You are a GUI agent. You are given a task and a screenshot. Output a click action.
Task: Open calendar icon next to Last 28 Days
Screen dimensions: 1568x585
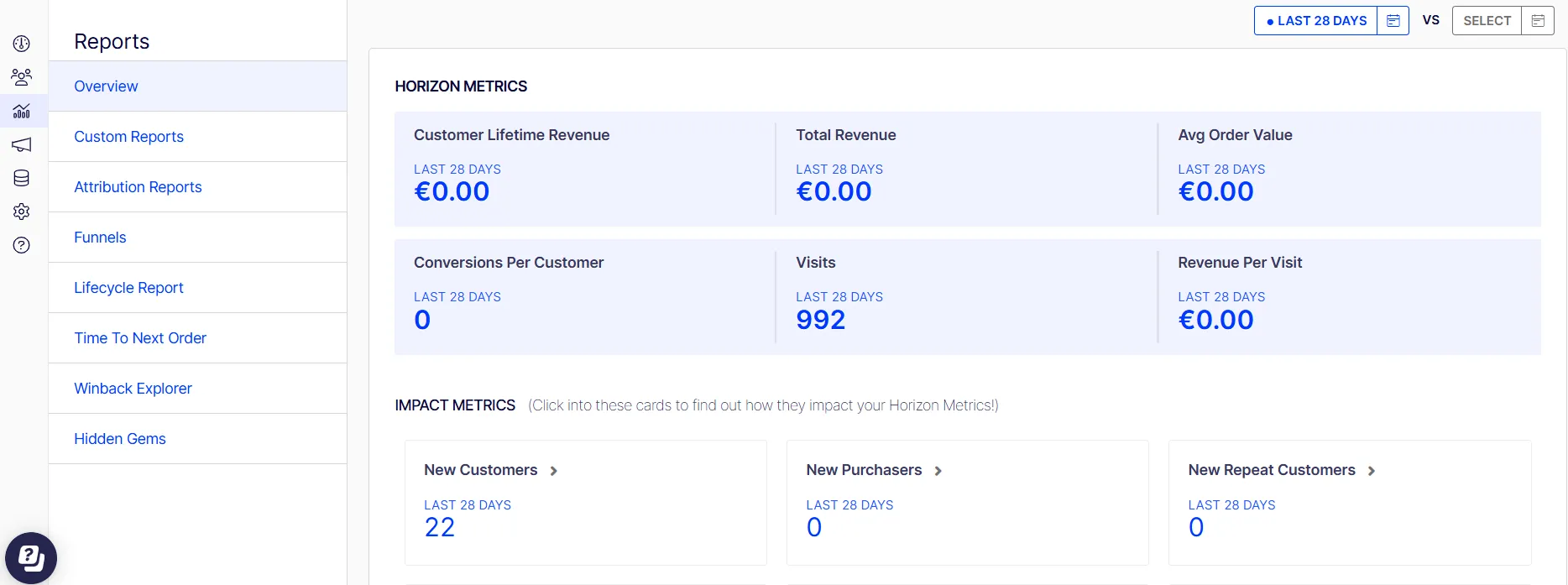1393,21
